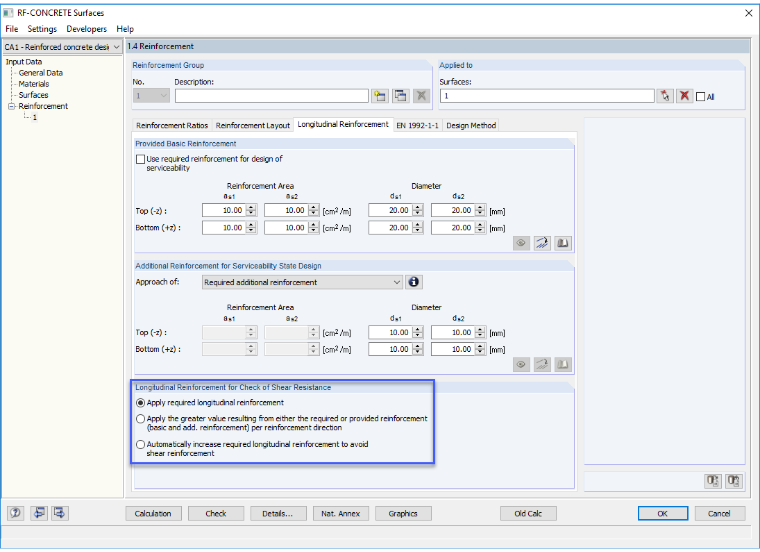The height and width of the screenshot is (552, 760).
Task: Click Top ds1 basic diameter field
Action: click(390, 210)
